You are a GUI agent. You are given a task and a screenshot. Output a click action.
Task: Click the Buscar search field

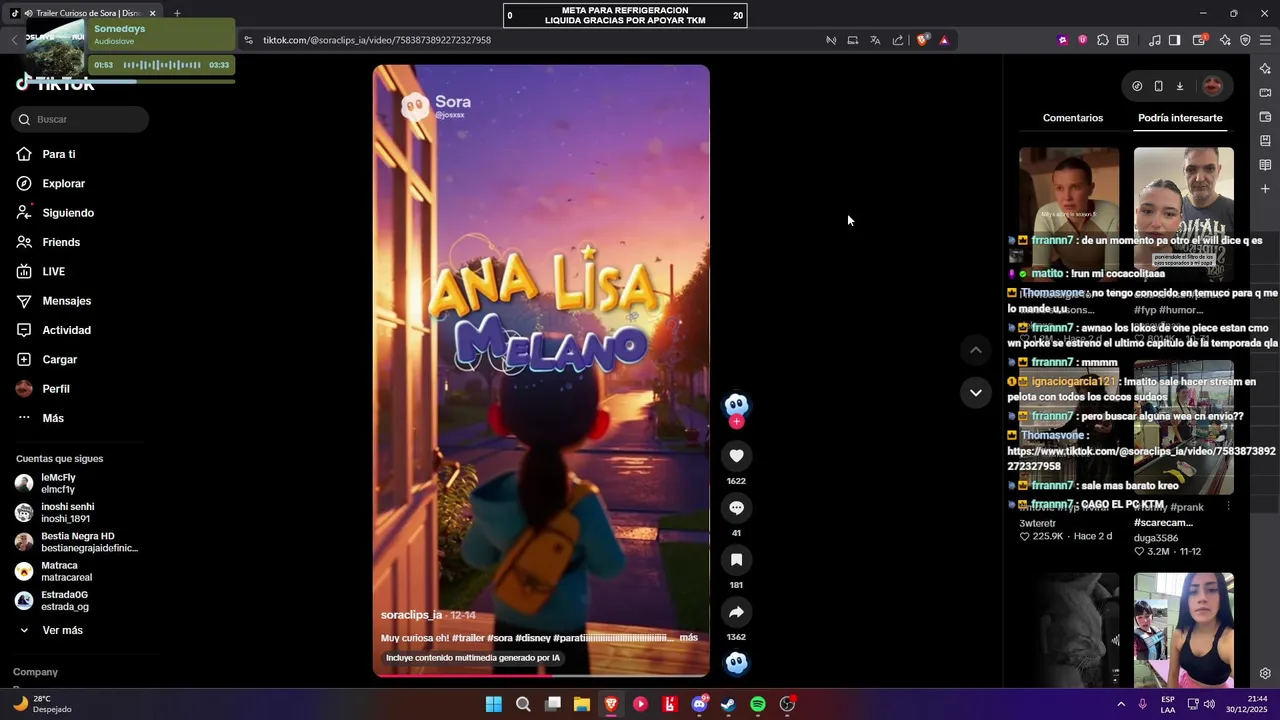point(80,119)
